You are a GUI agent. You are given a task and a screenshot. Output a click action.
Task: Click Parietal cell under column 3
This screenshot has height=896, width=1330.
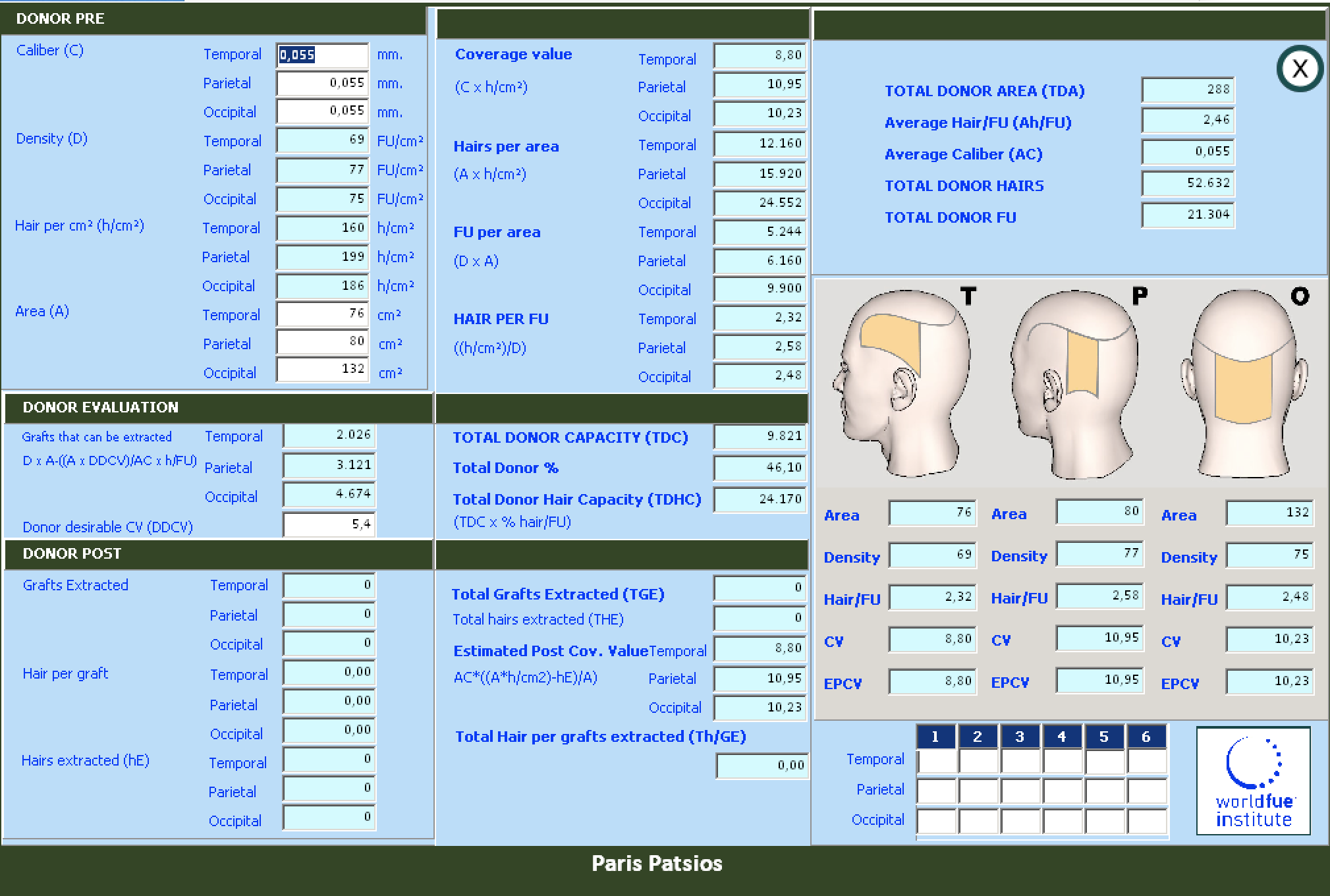point(1020,791)
